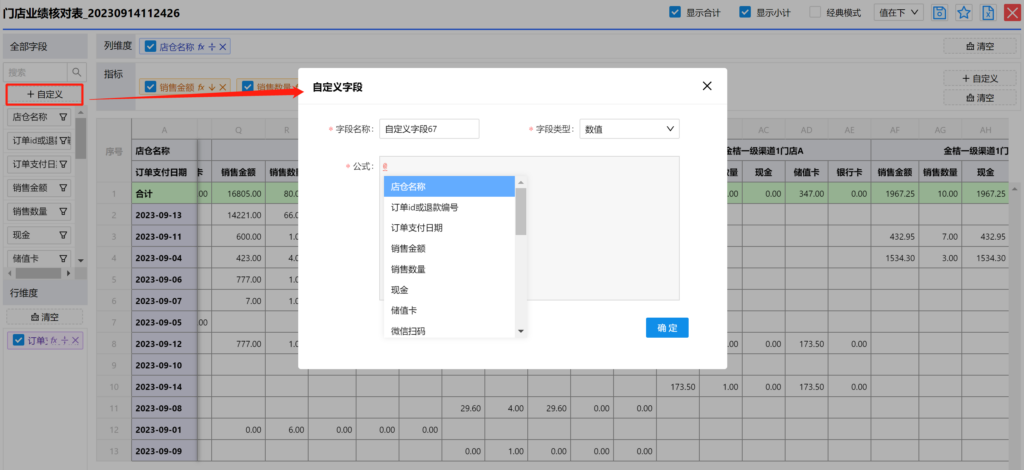Viewport: 1024px width, 470px height.
Task: Toggle 显示小计 checkbox
Action: (x=744, y=12)
